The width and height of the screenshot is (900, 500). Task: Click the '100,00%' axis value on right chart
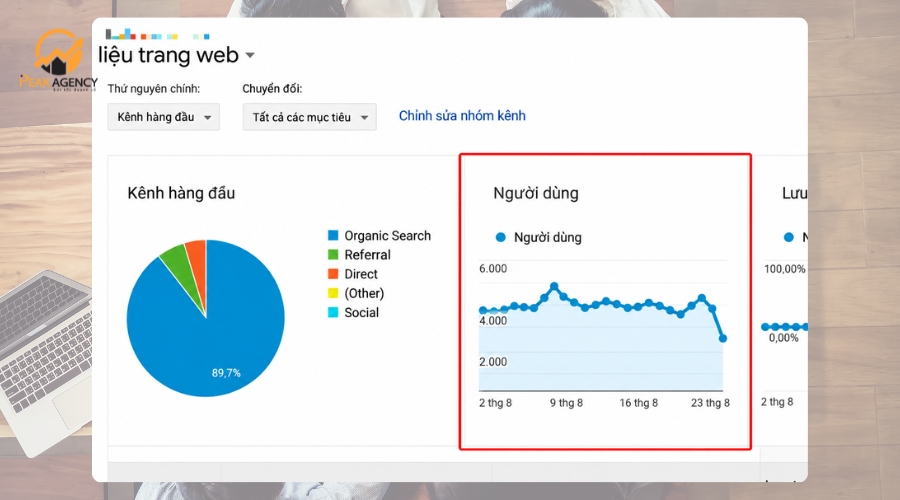point(785,269)
